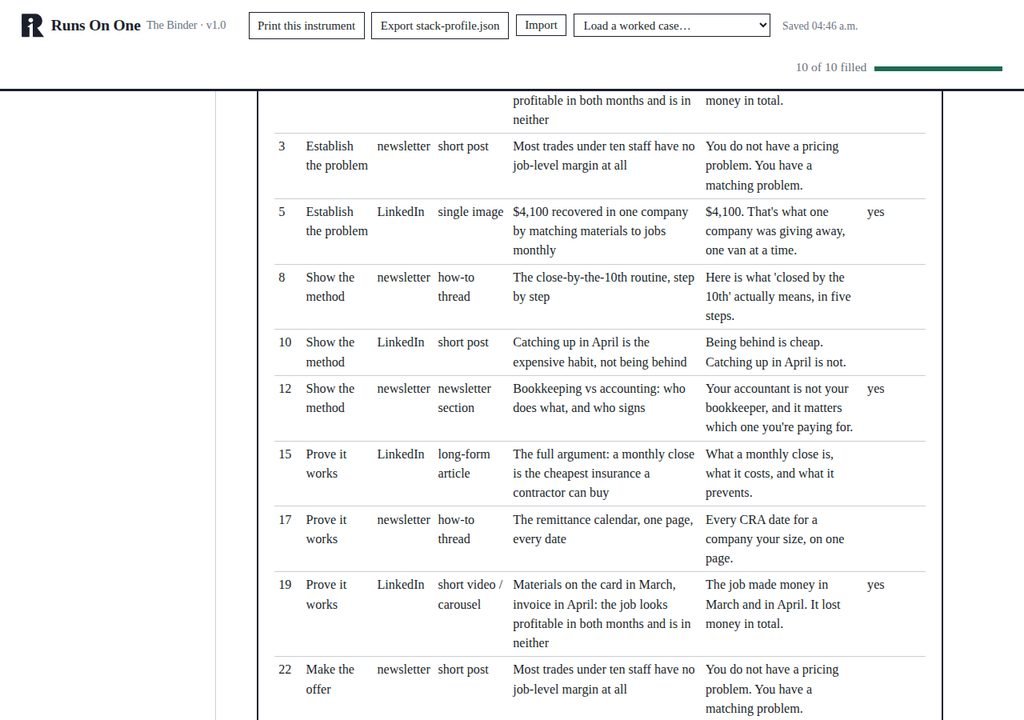This screenshot has height=720, width=1024.
Task: Click 'LinkedIn' channel in row 15
Action: tap(400, 454)
